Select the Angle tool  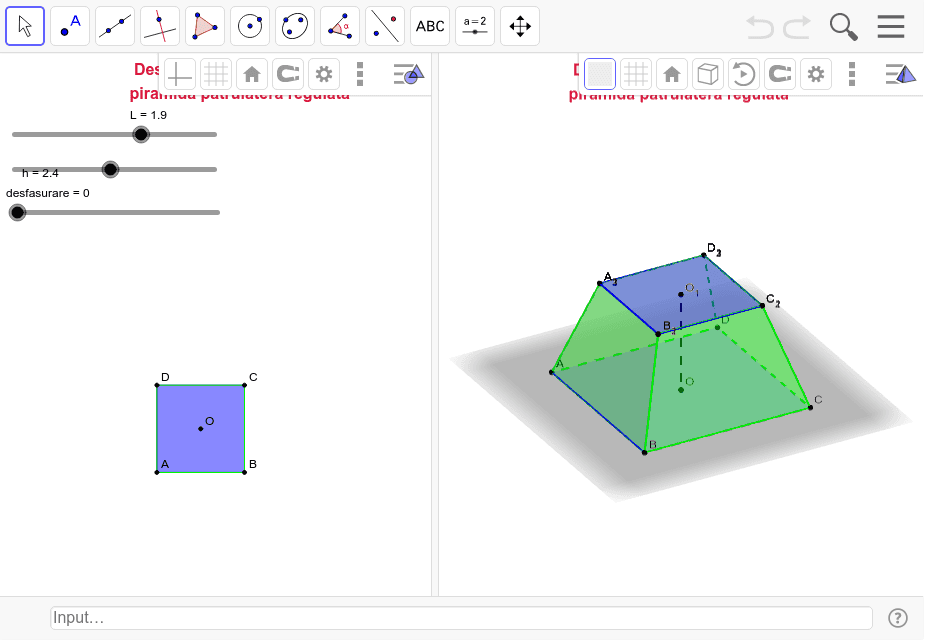click(340, 26)
